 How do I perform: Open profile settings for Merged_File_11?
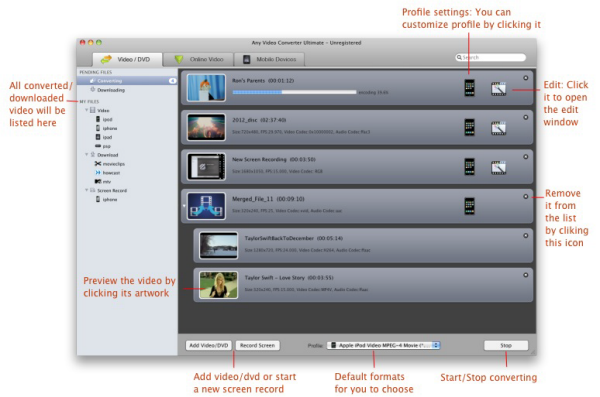click(469, 206)
